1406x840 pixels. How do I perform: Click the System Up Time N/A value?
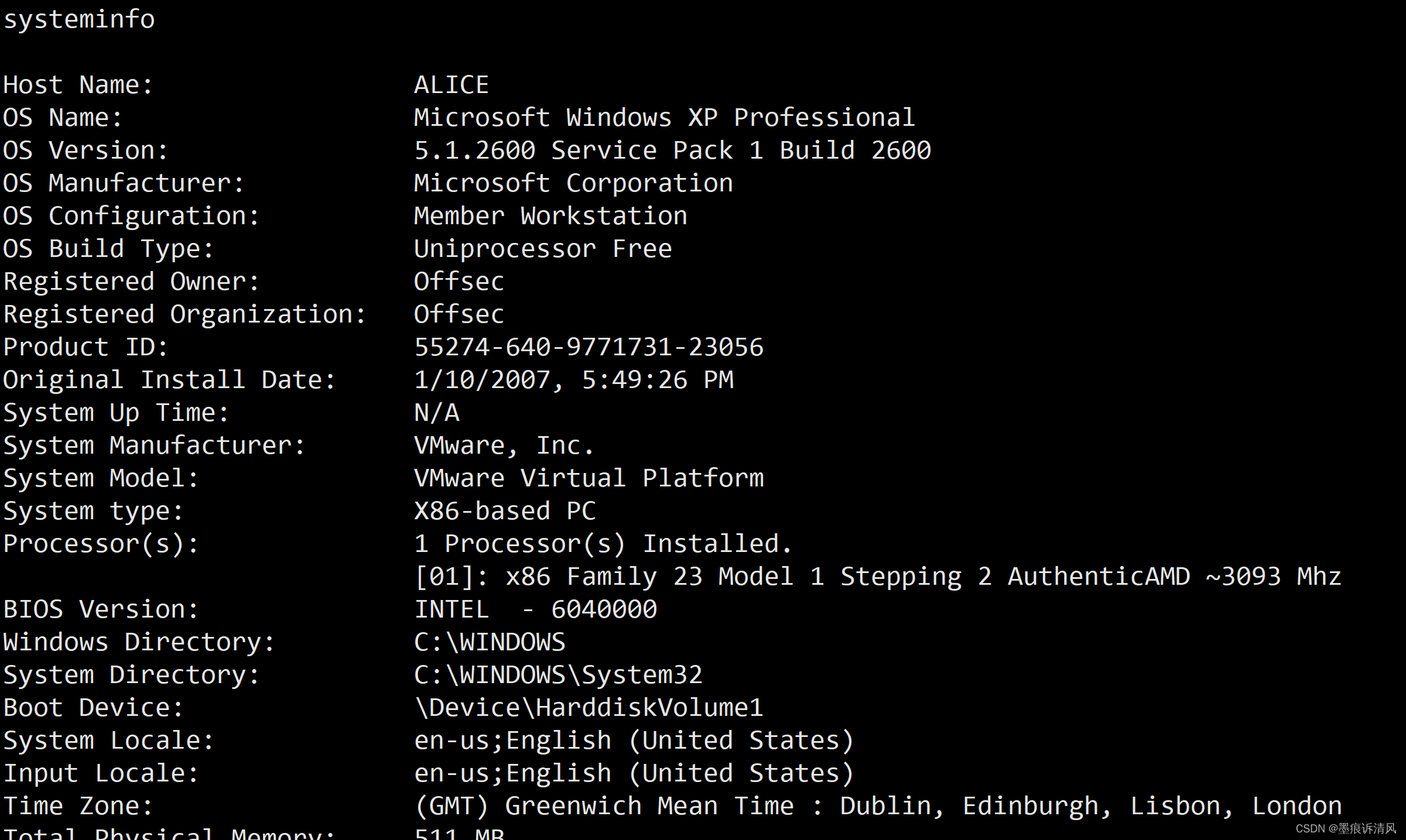[x=436, y=413]
